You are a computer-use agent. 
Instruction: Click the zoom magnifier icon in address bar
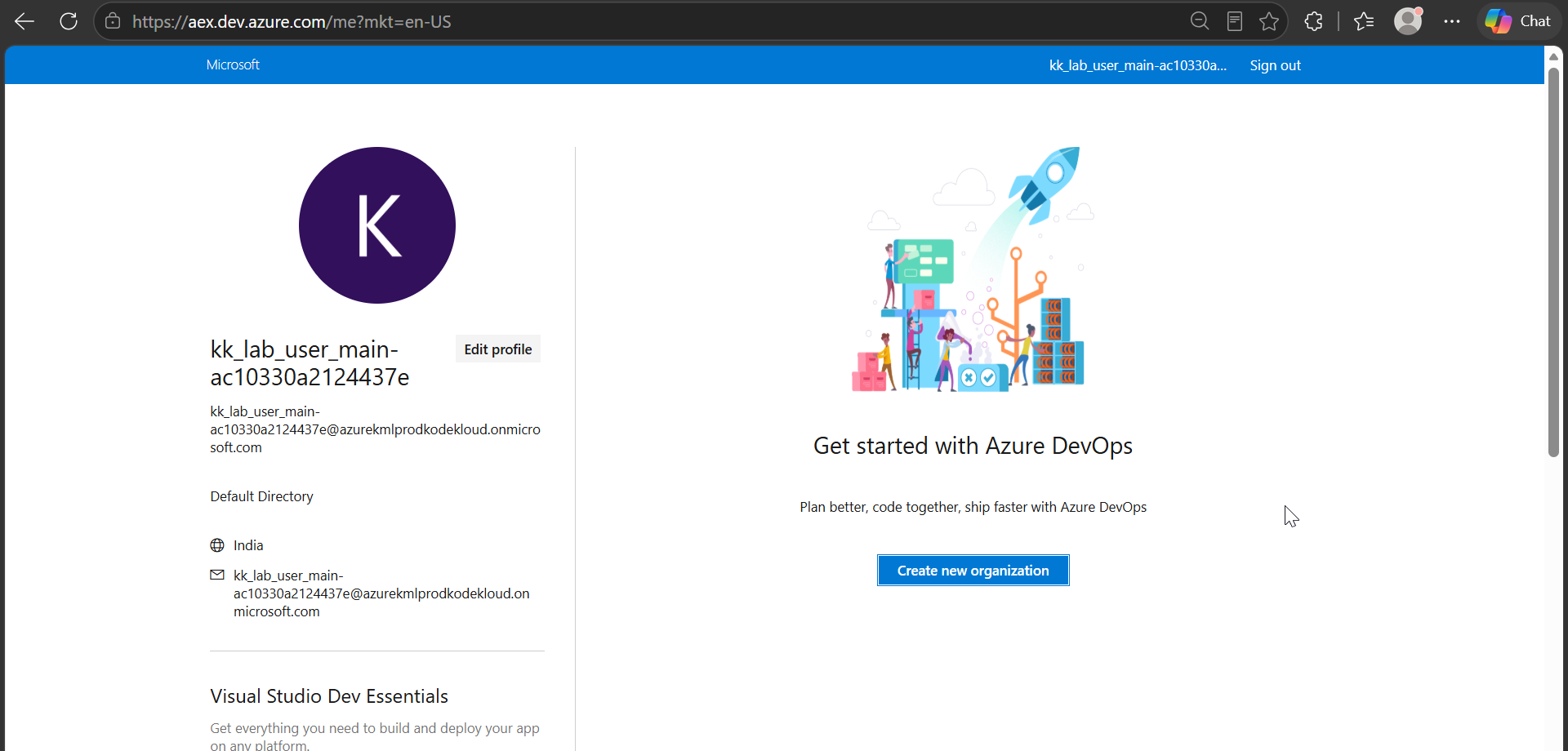[1199, 21]
